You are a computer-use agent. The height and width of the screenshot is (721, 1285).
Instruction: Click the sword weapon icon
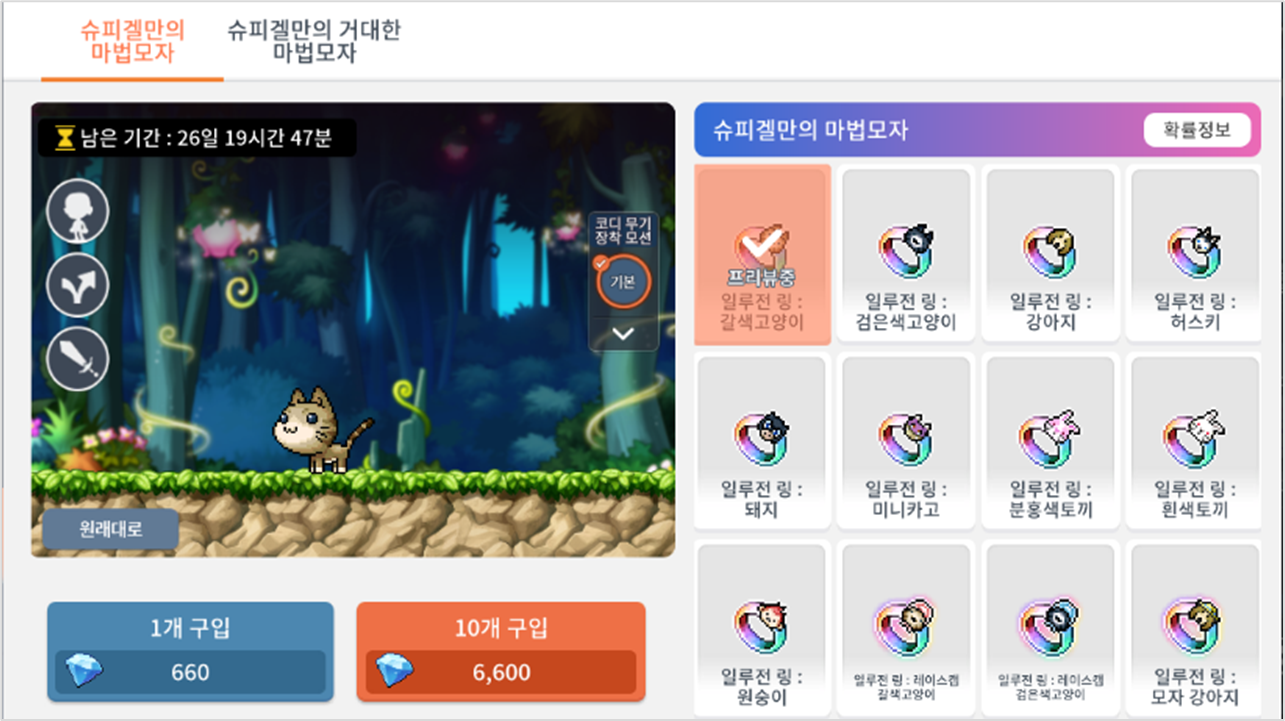coord(78,359)
